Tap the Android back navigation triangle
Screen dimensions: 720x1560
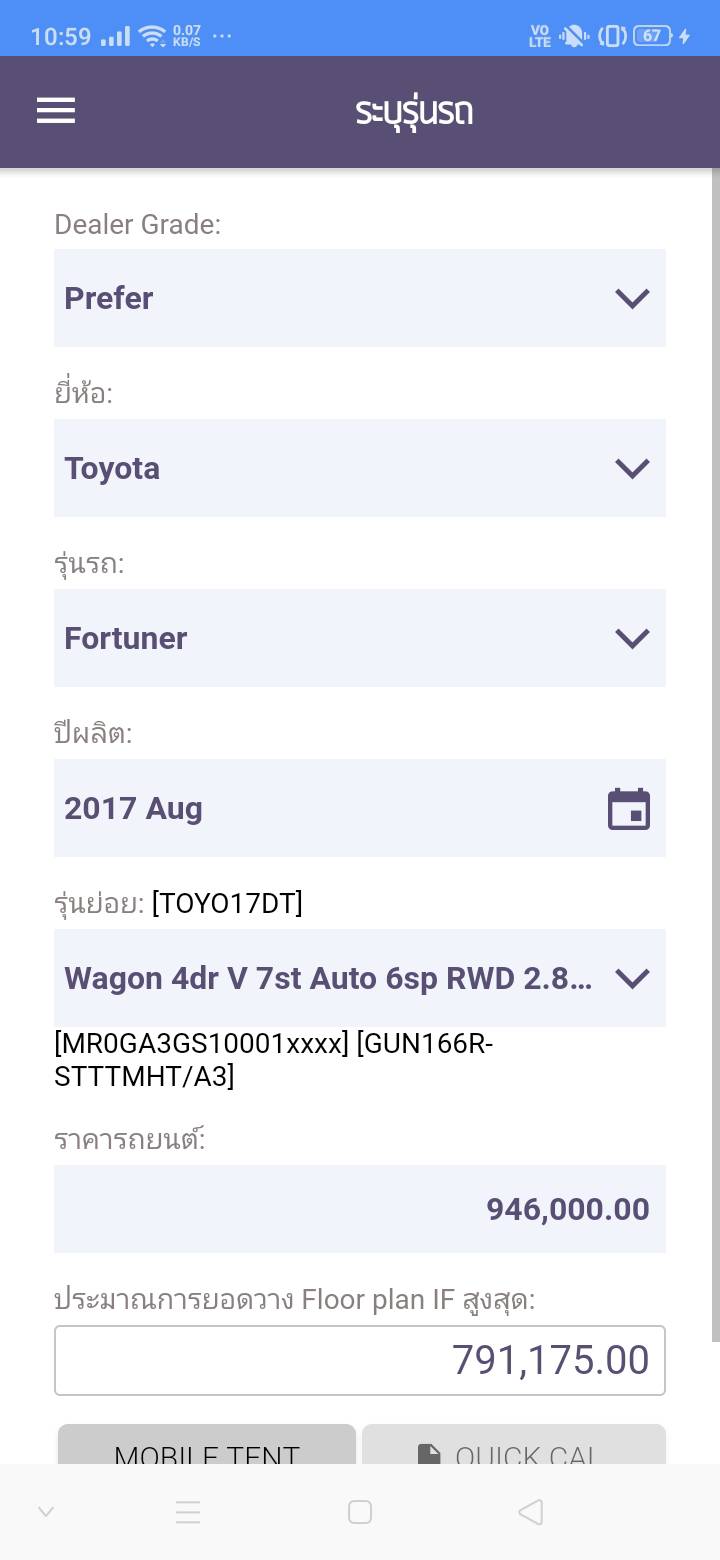(x=531, y=1512)
